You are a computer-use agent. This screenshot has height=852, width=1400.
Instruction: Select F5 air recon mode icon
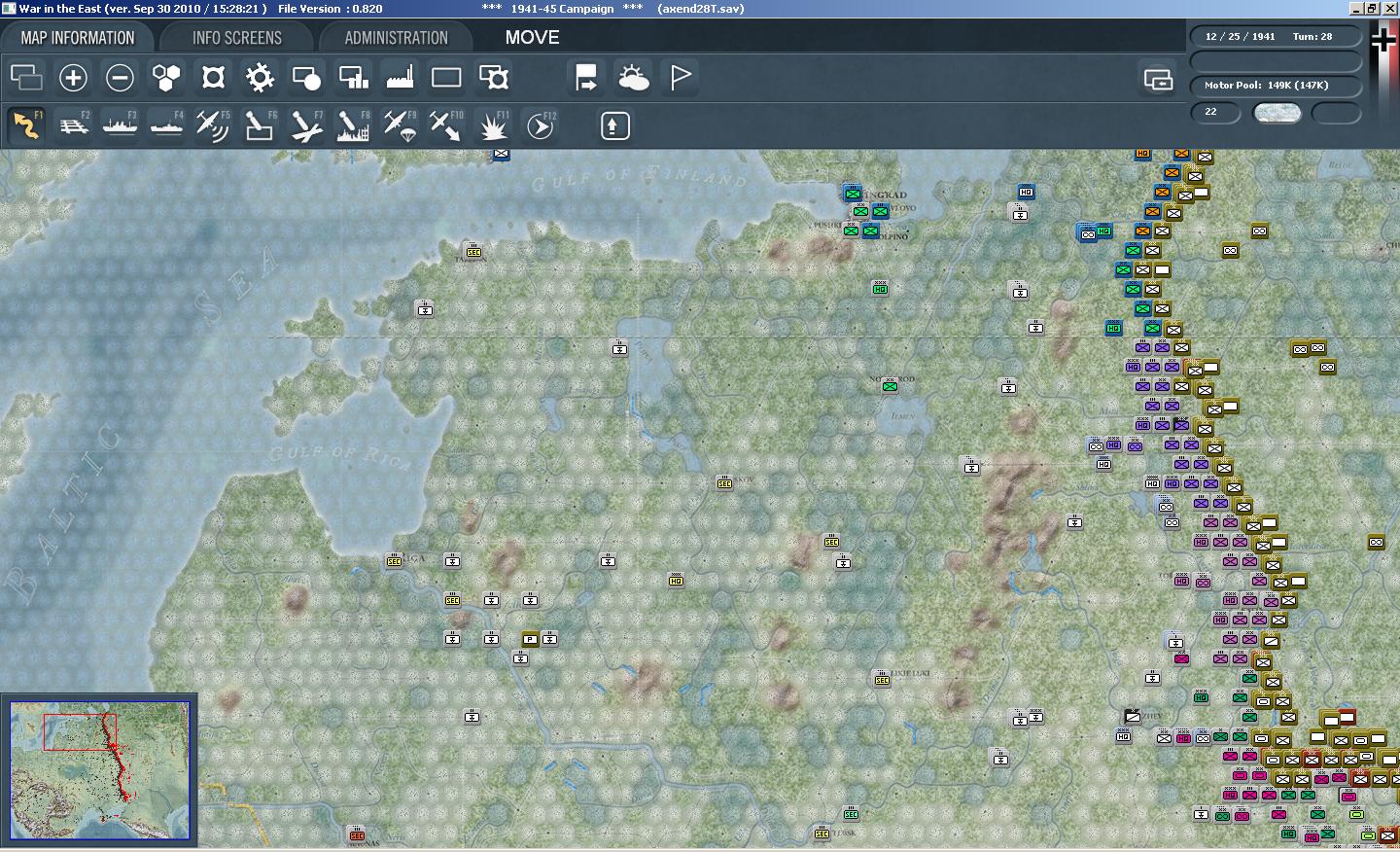click(213, 125)
